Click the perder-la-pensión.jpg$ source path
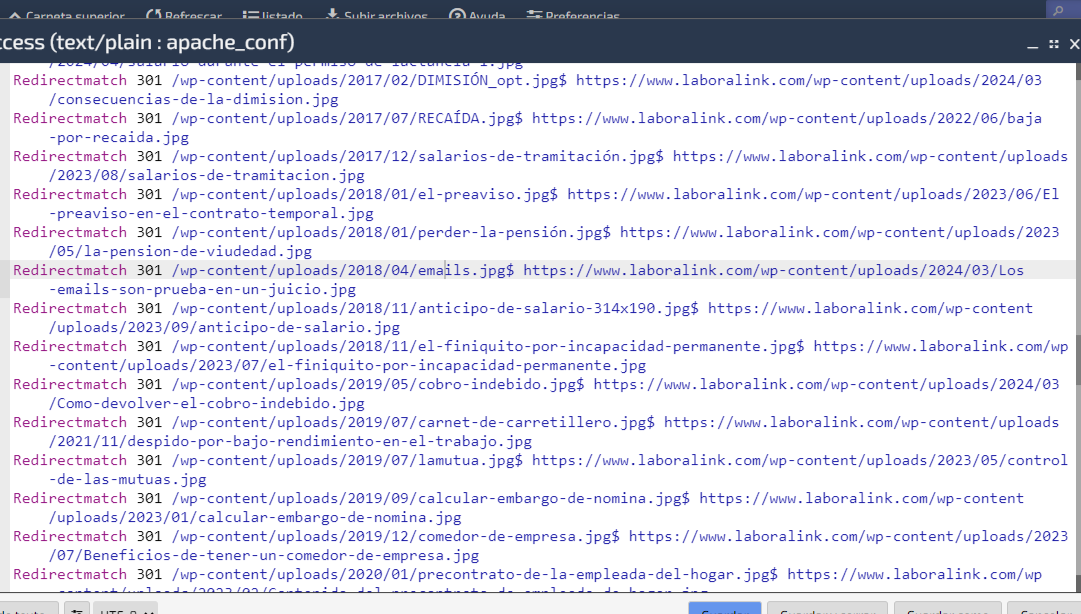Viewport: 1081px width, 614px height. click(x=391, y=232)
